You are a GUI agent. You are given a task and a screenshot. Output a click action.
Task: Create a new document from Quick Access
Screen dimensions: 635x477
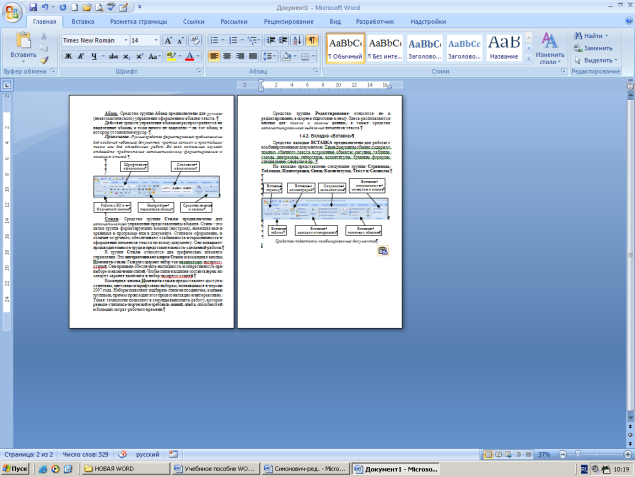click(x=75, y=7)
